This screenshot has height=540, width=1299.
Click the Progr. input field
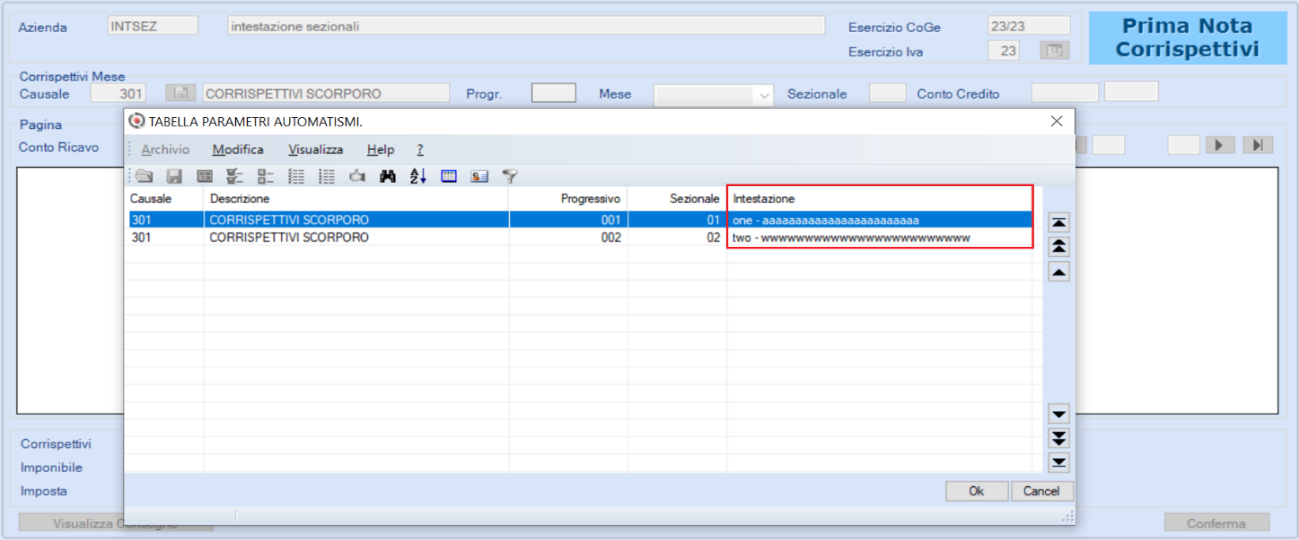553,93
